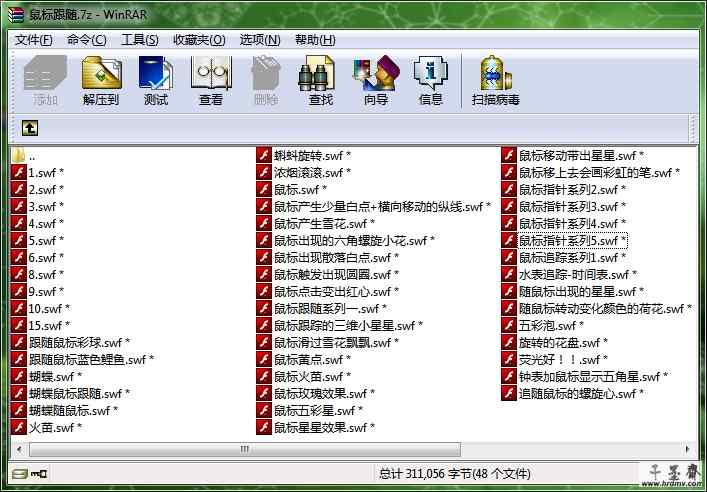Click the Flash icon of 鼠标移动带出星星.swf
This screenshot has height=492, width=707.
(x=509, y=156)
